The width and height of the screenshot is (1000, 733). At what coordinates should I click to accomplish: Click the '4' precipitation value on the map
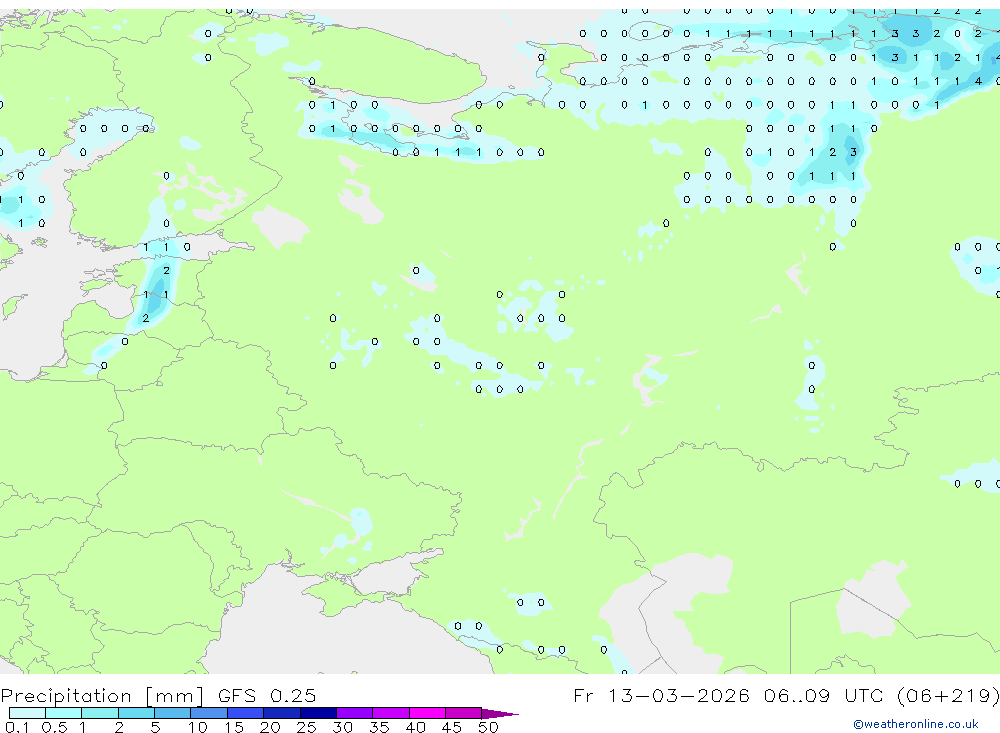coord(978,81)
